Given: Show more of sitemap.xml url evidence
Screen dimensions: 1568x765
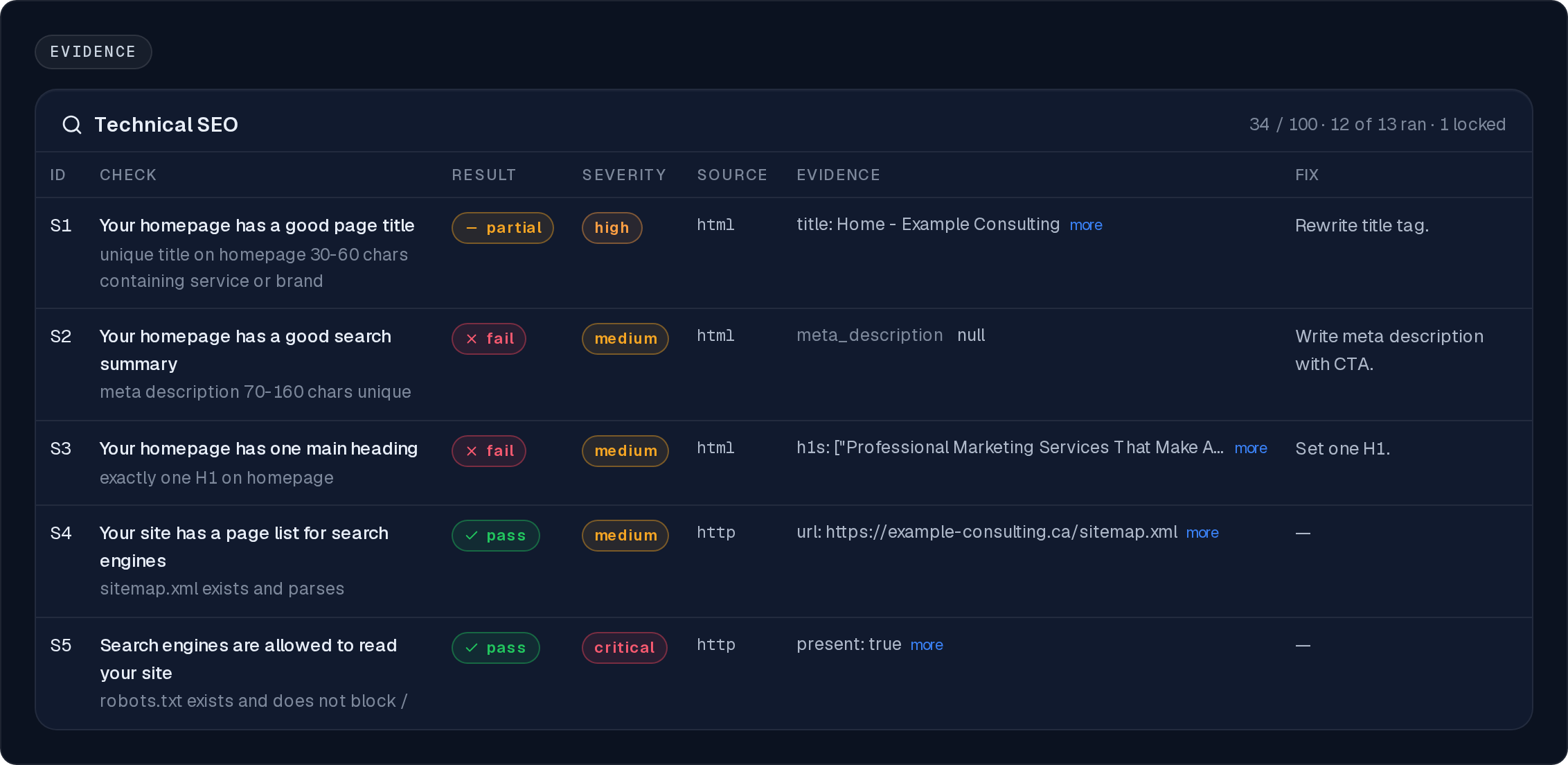Looking at the screenshot, I should point(1202,533).
